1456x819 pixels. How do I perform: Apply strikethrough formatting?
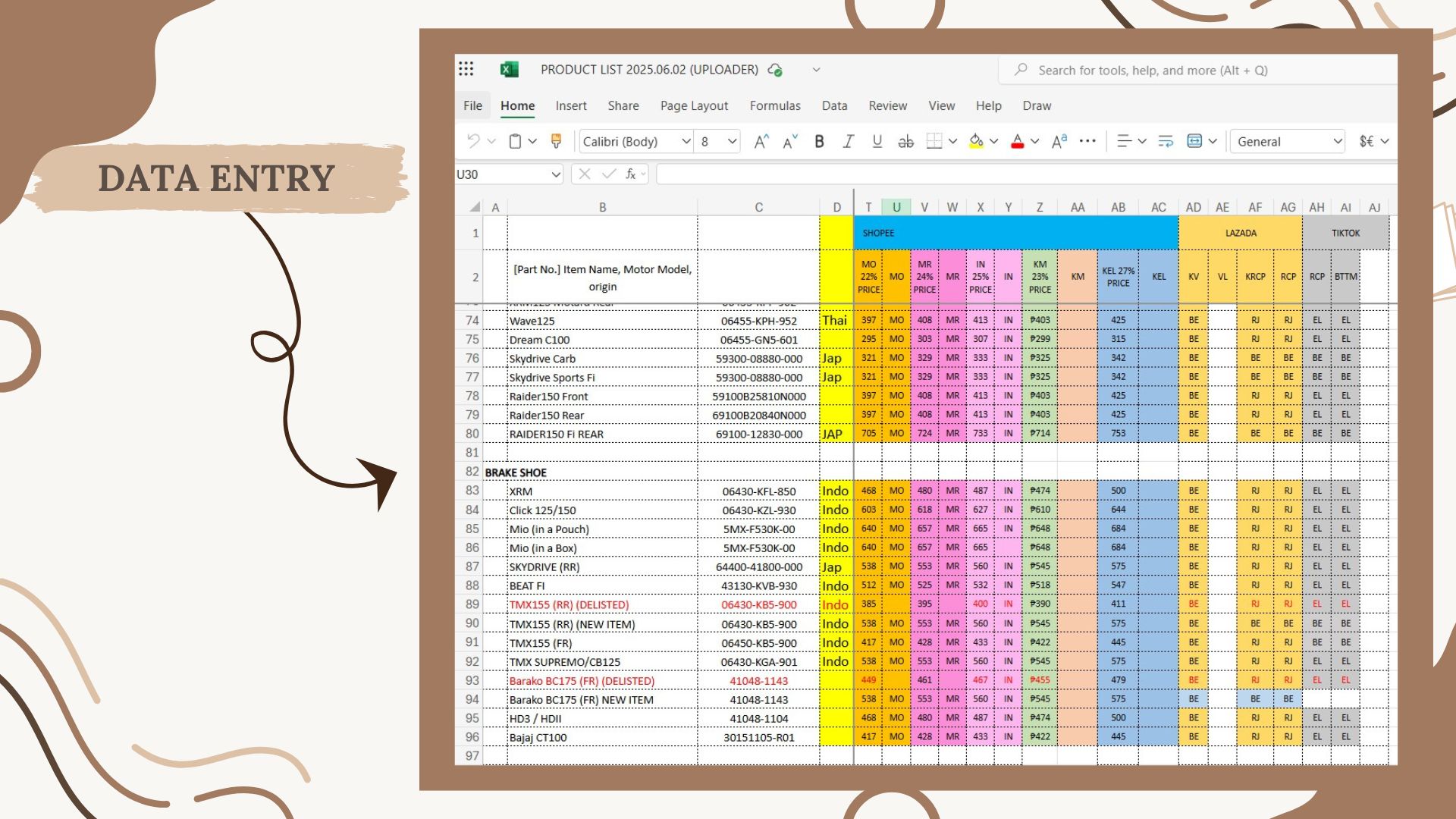(x=905, y=141)
